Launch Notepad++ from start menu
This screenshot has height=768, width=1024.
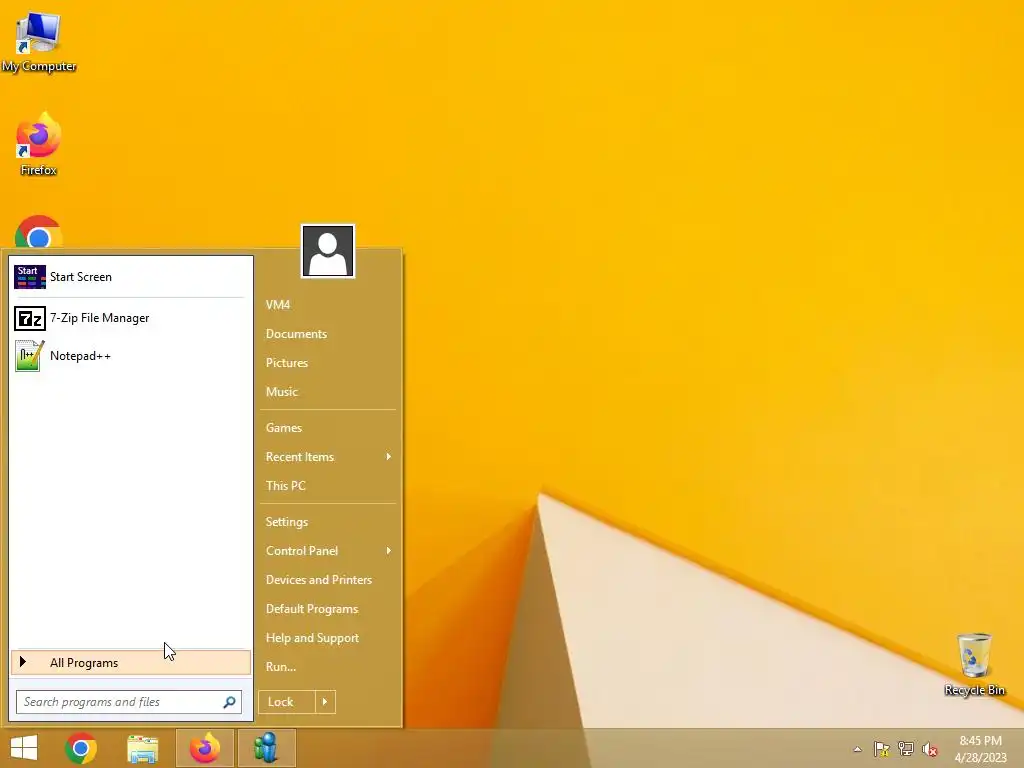tap(130, 356)
